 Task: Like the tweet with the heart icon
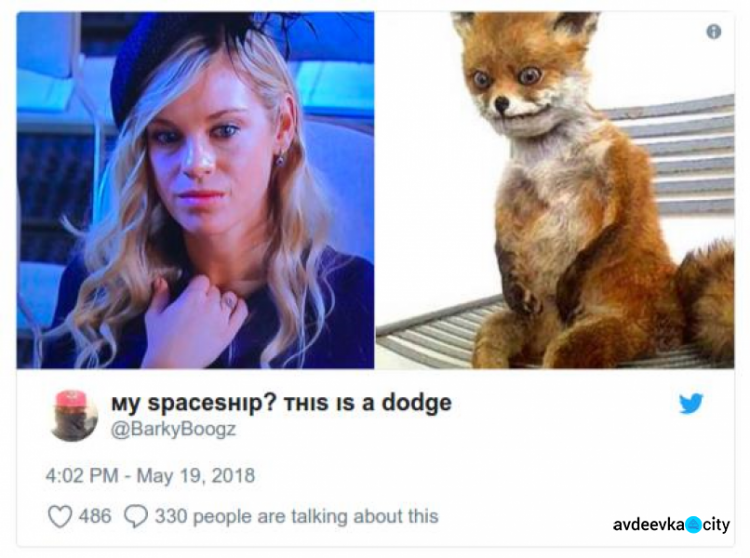(60, 516)
